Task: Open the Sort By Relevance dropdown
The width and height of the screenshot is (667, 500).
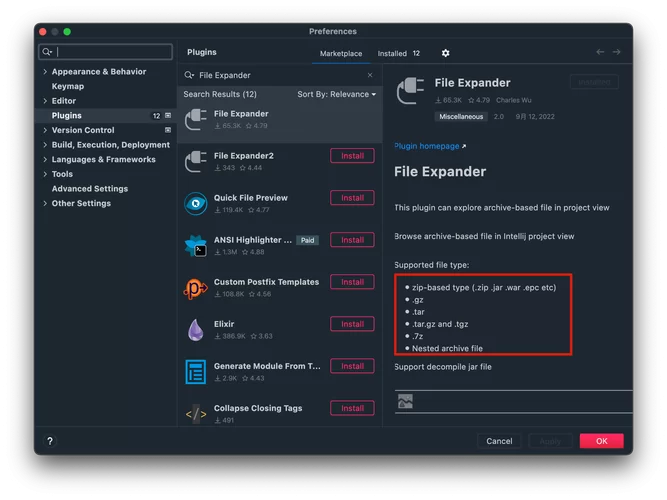Action: (x=336, y=94)
